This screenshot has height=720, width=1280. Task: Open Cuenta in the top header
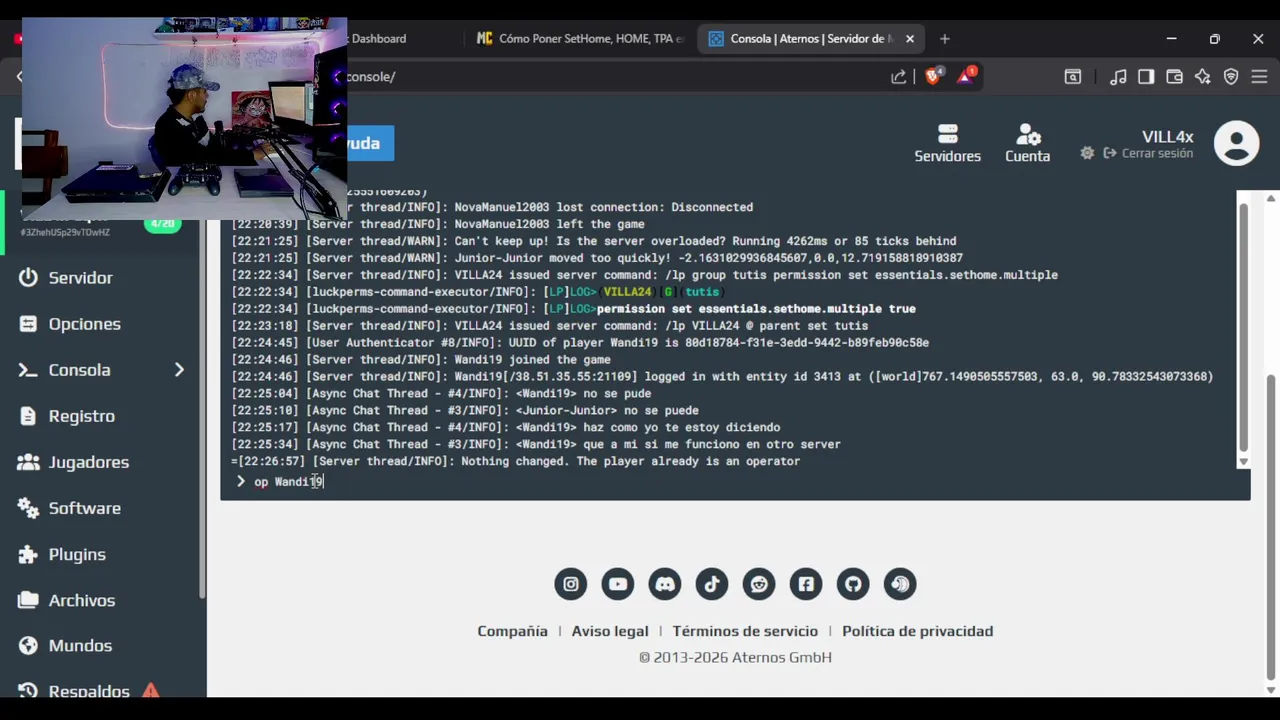pyautogui.click(x=1027, y=143)
